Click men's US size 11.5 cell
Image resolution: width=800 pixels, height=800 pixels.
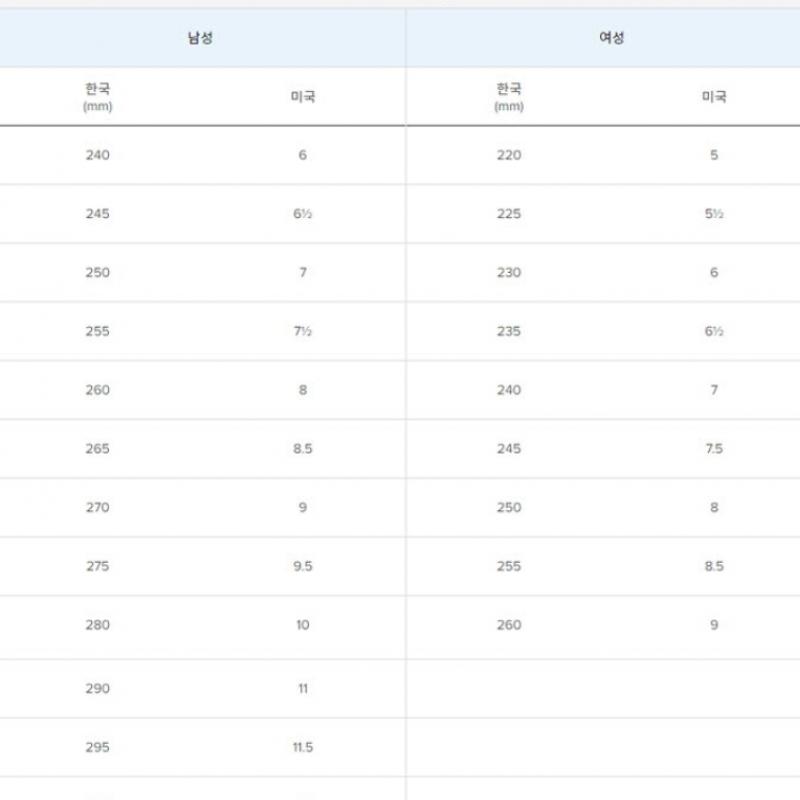pyautogui.click(x=303, y=747)
